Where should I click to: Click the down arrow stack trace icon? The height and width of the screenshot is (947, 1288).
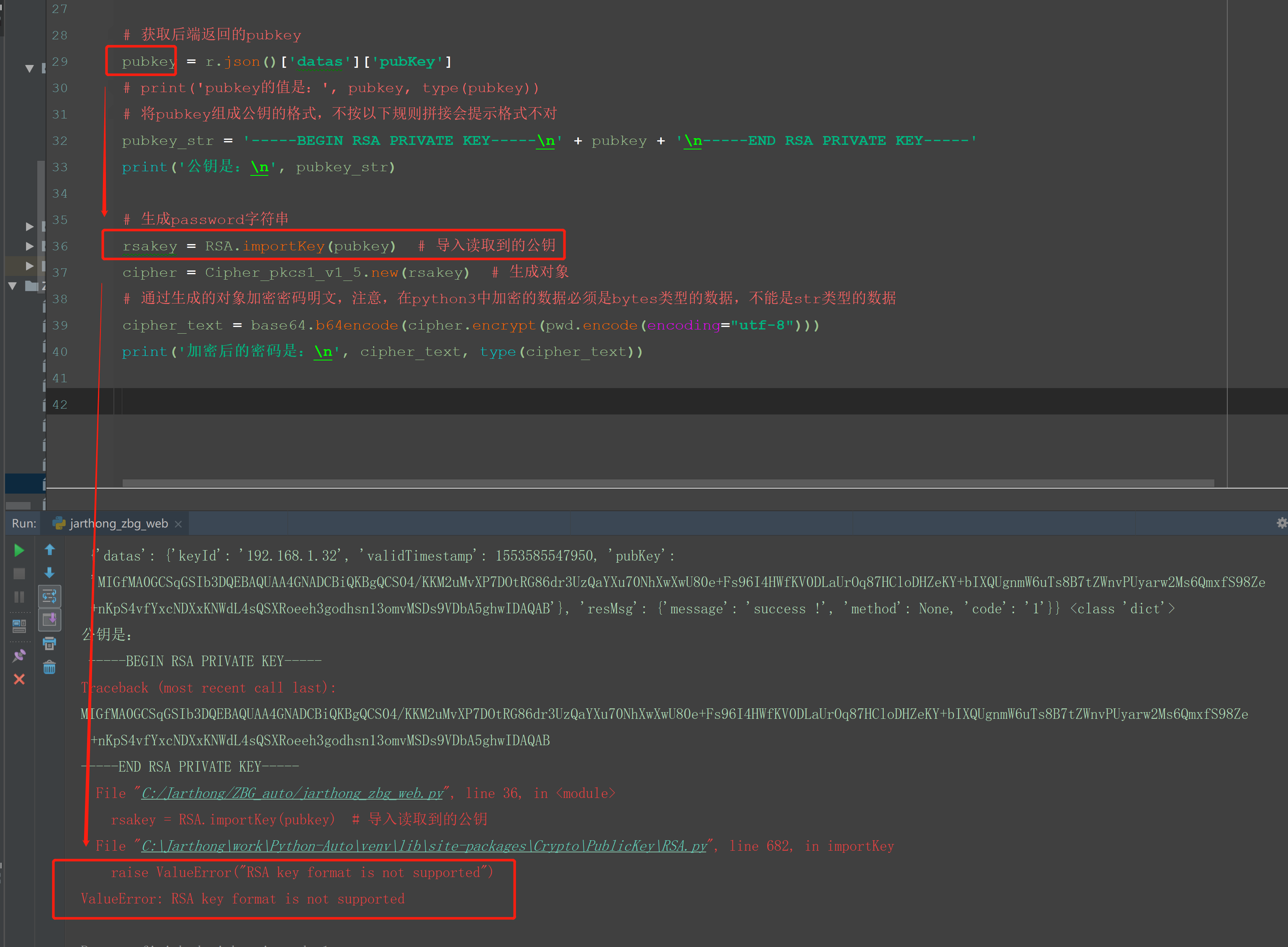[50, 573]
